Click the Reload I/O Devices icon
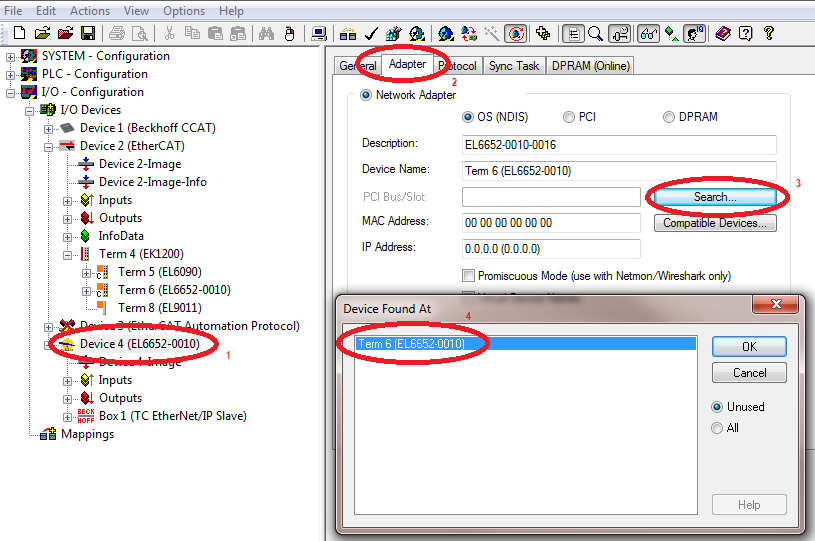 click(445, 33)
